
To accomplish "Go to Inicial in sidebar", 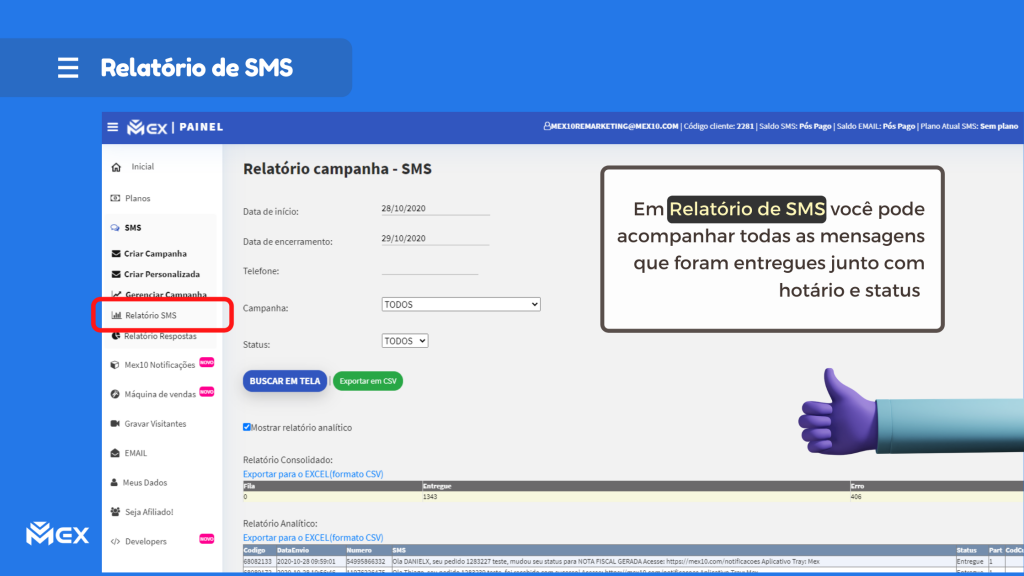I will click(142, 167).
